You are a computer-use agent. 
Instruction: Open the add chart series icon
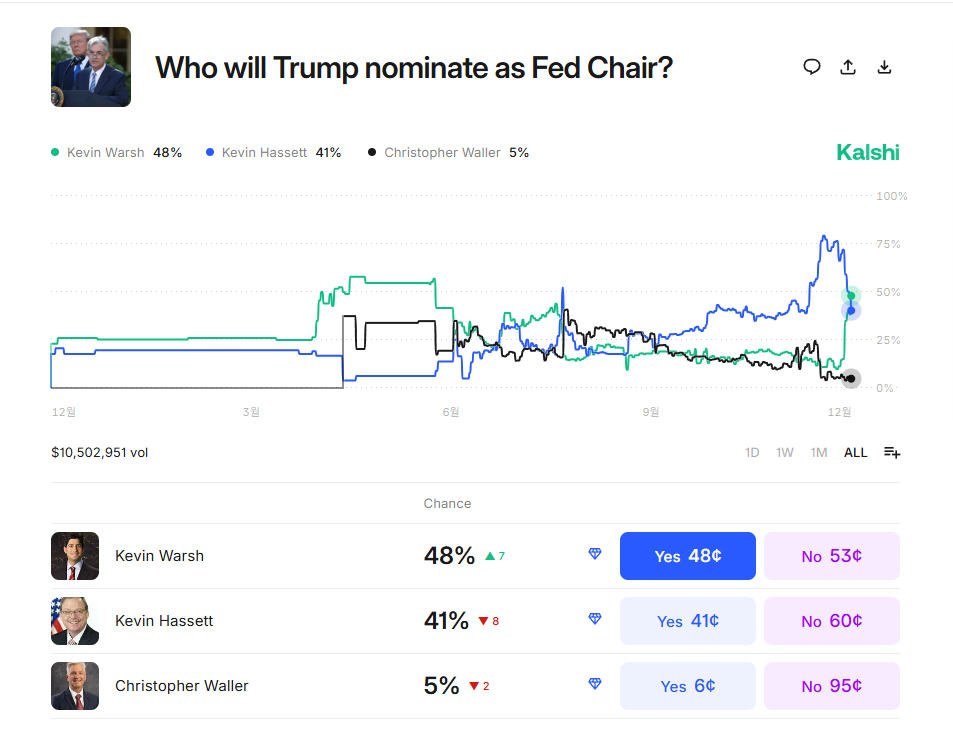[x=892, y=453]
